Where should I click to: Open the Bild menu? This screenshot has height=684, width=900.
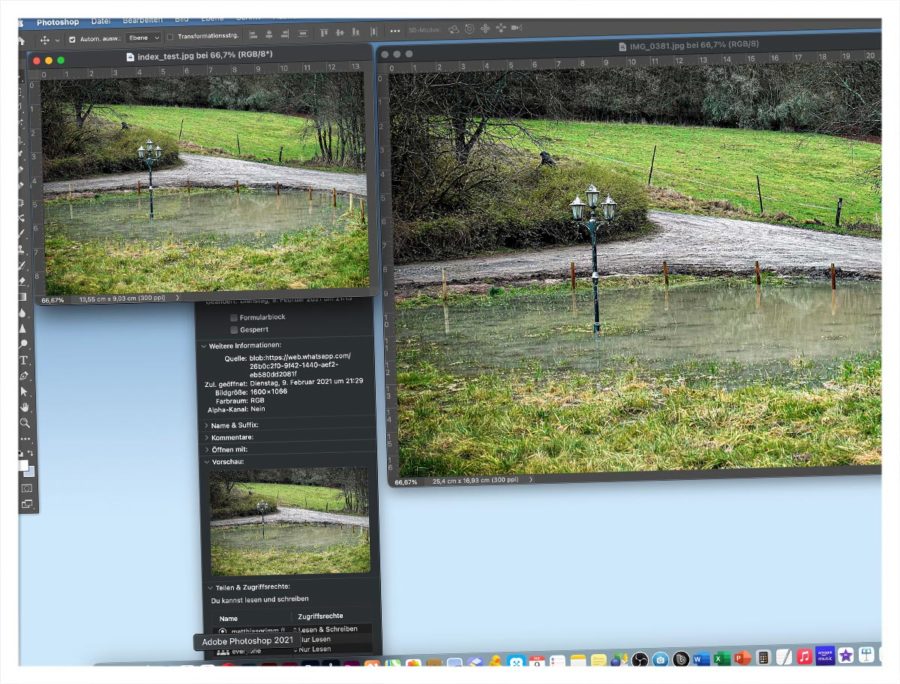(181, 20)
